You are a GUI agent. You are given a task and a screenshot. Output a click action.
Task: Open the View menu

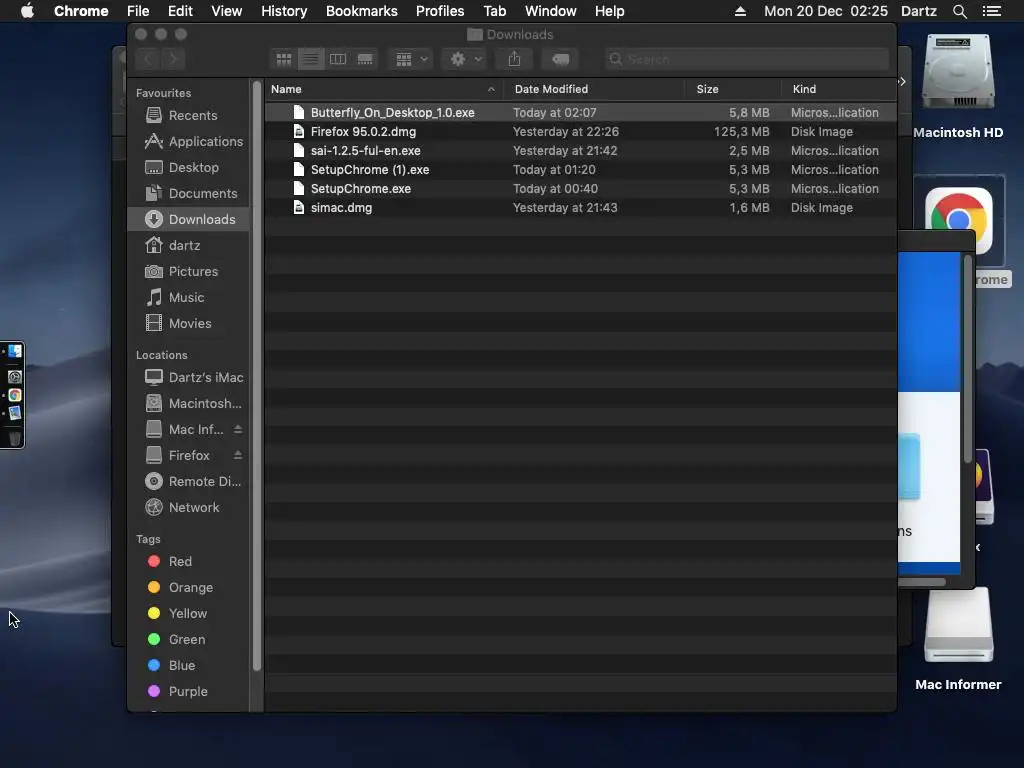[x=227, y=11]
